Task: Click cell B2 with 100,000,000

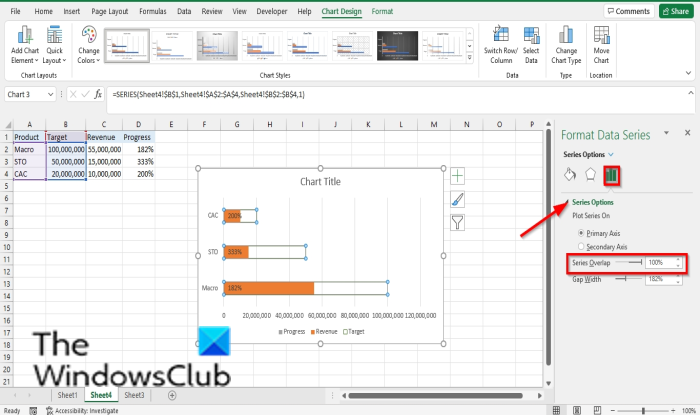Action: (x=66, y=149)
